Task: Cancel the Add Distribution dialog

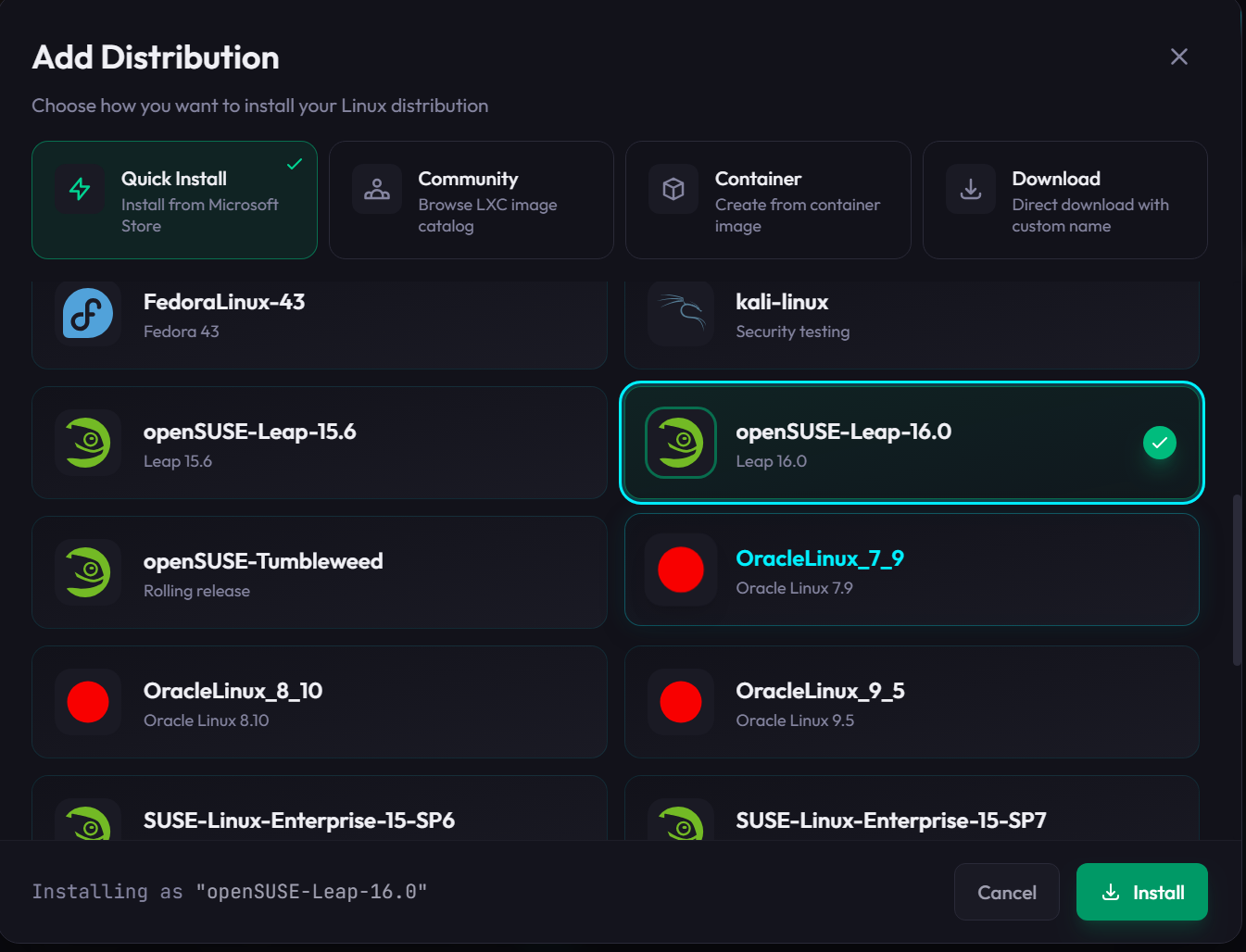Action: (1006, 892)
